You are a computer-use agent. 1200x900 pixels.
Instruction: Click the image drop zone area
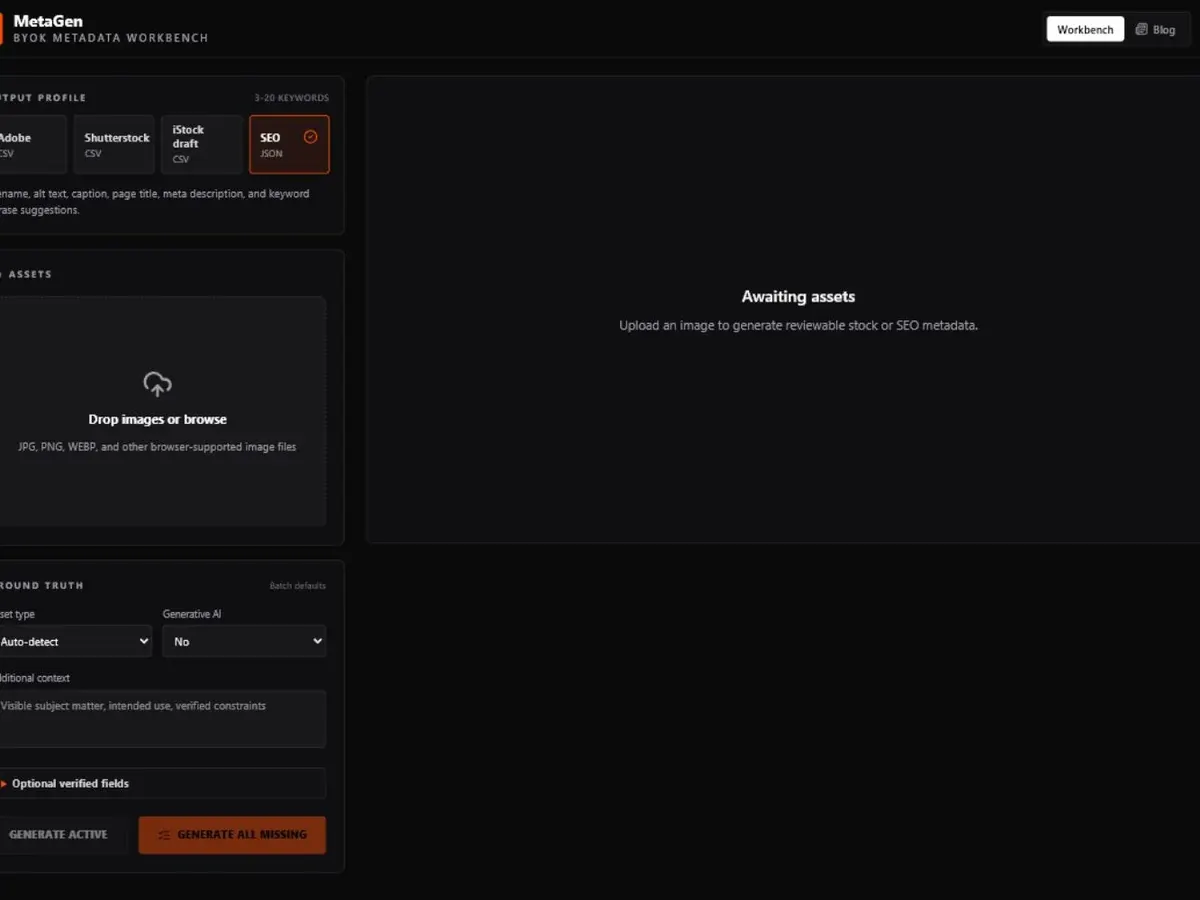tap(162, 411)
